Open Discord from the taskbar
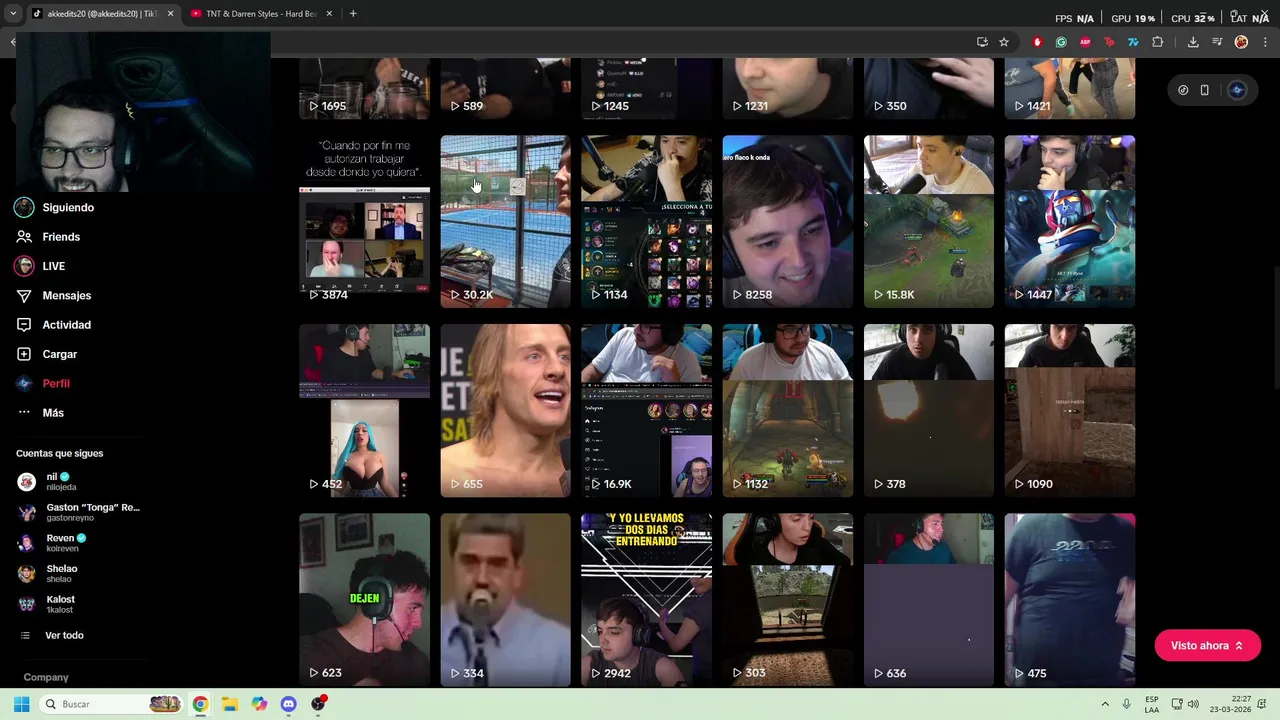Image resolution: width=1280 pixels, height=720 pixels. pyautogui.click(x=288, y=704)
